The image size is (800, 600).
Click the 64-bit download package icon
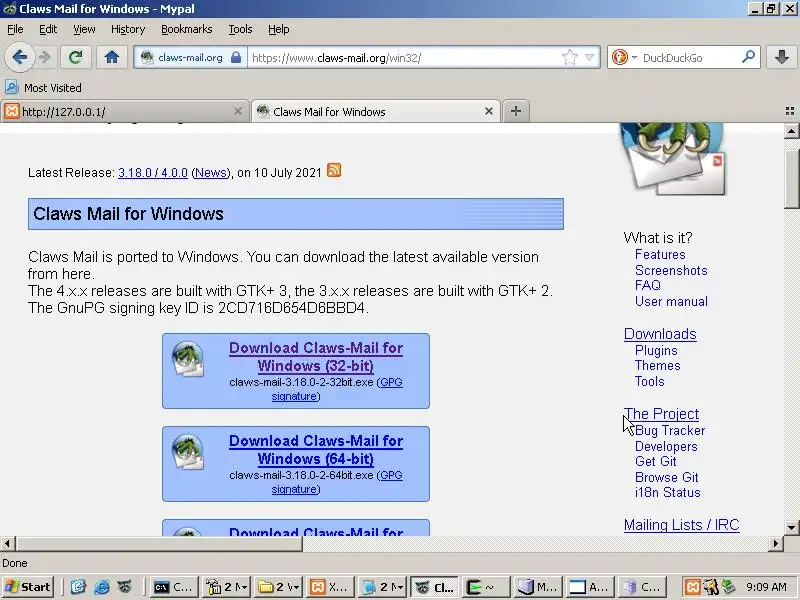(188, 452)
